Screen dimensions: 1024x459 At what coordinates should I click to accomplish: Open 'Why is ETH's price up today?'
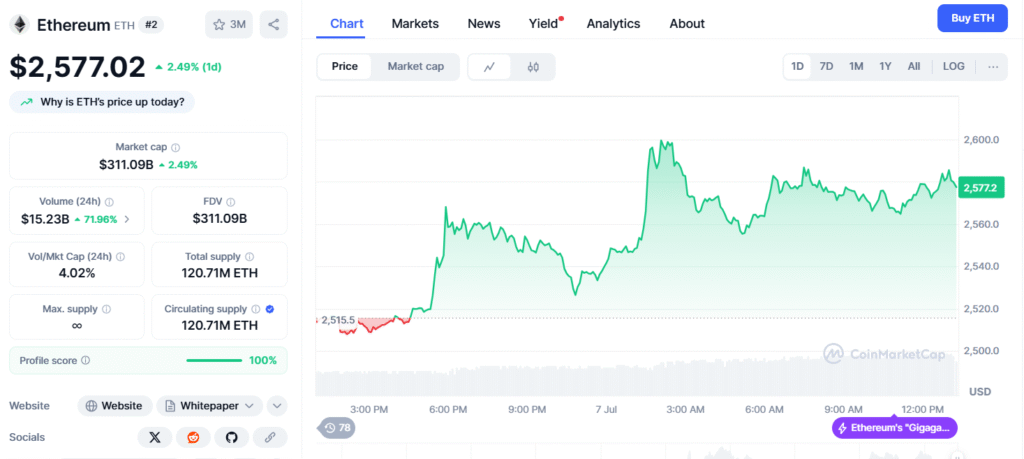click(x=103, y=102)
